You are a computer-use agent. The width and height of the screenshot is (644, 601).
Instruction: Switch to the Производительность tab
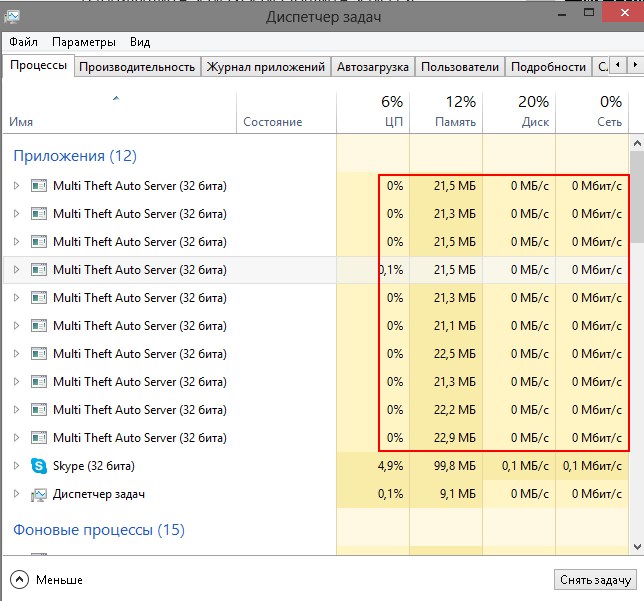pos(137,67)
